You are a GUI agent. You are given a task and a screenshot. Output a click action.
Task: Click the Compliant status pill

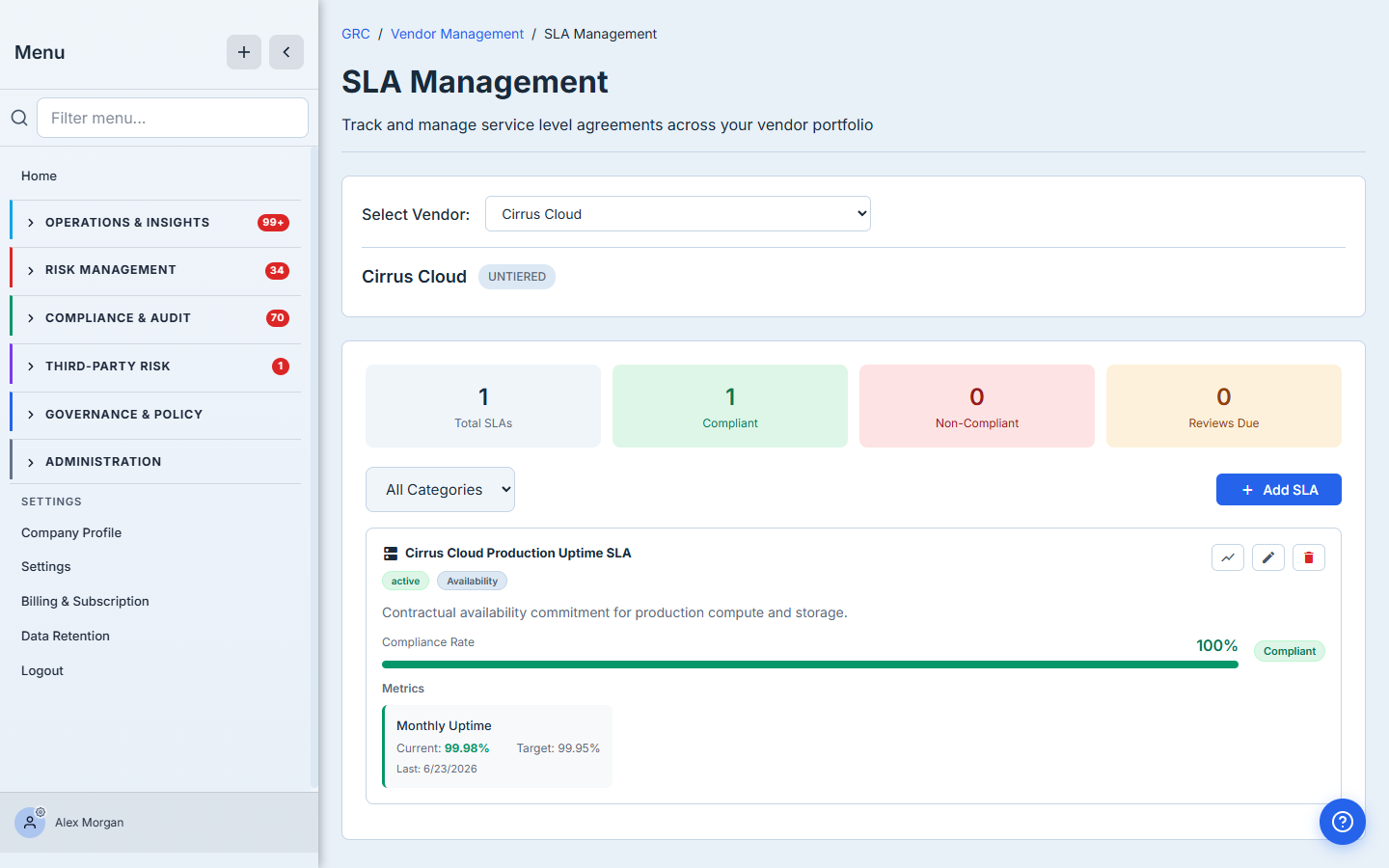click(x=1290, y=651)
